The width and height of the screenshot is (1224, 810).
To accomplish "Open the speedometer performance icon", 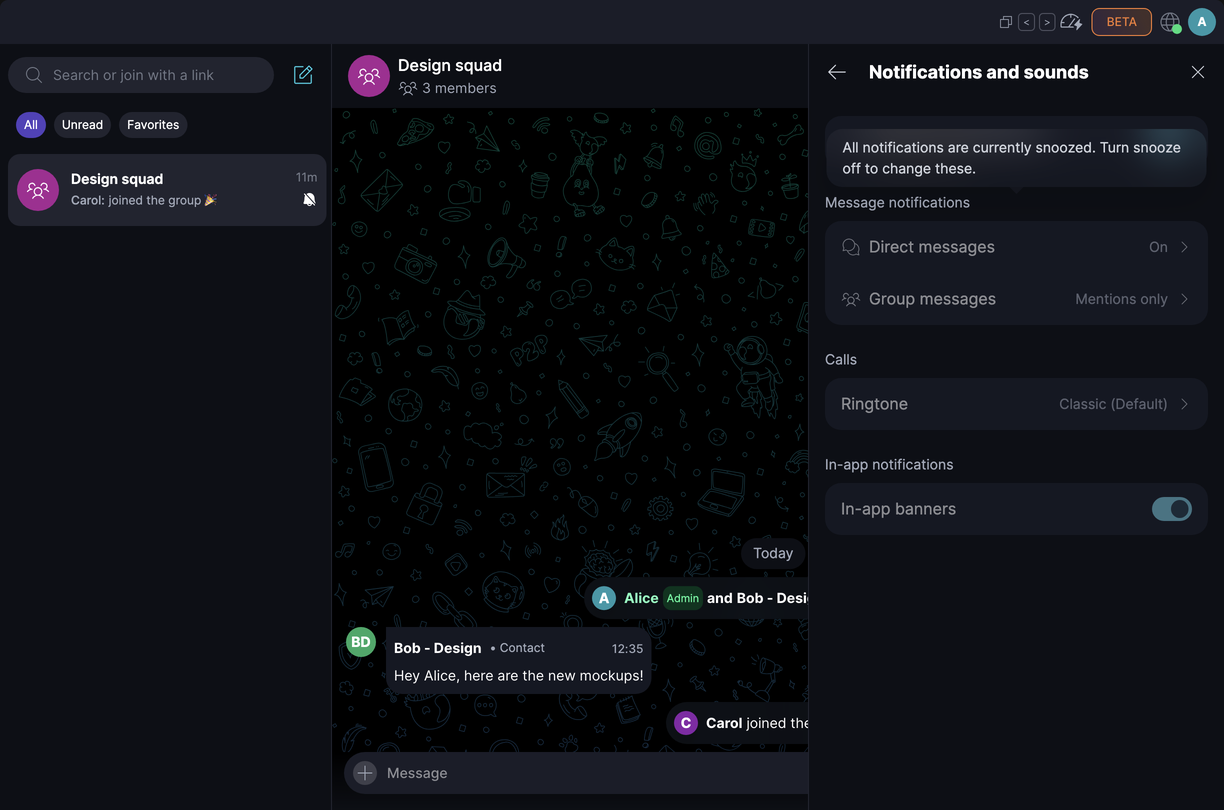I will (x=1071, y=22).
